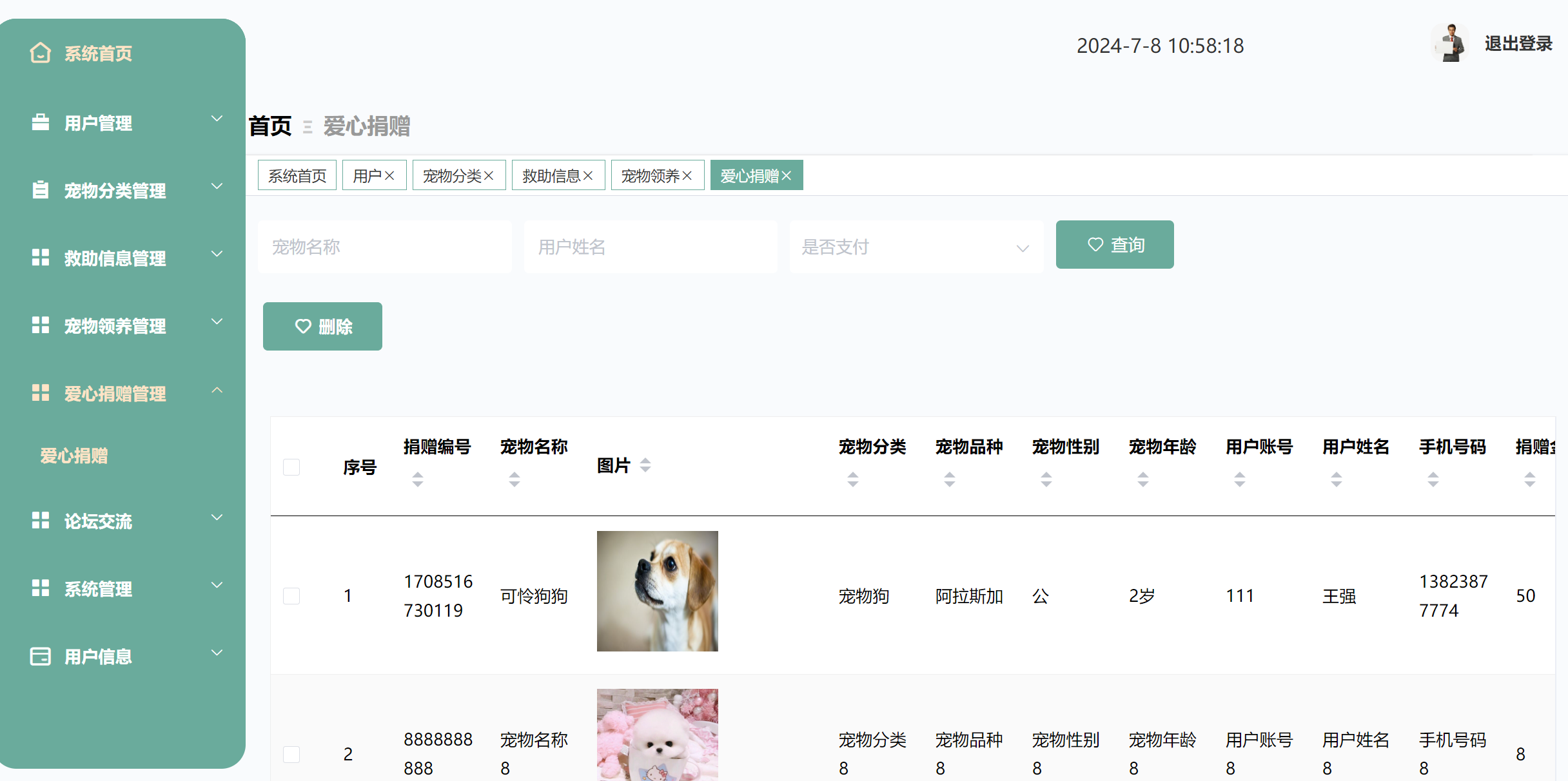The height and width of the screenshot is (781, 1568).
Task: Click inside the 宠物名称 input field
Action: (x=384, y=247)
